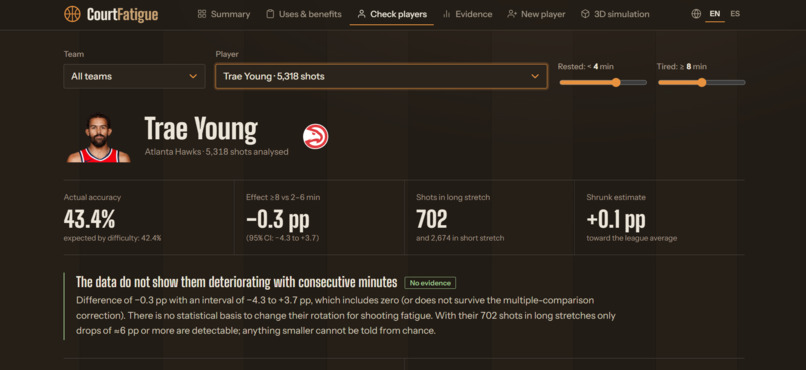Click the 'data do not show' conclusion heading

[236, 283]
